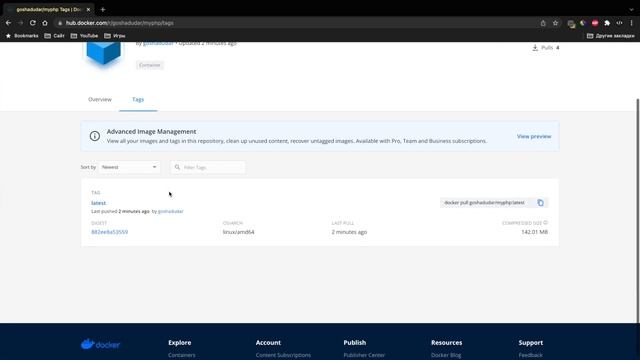Click the page vertical scrollbar
The width and height of the screenshot is (640, 360).
(638, 210)
